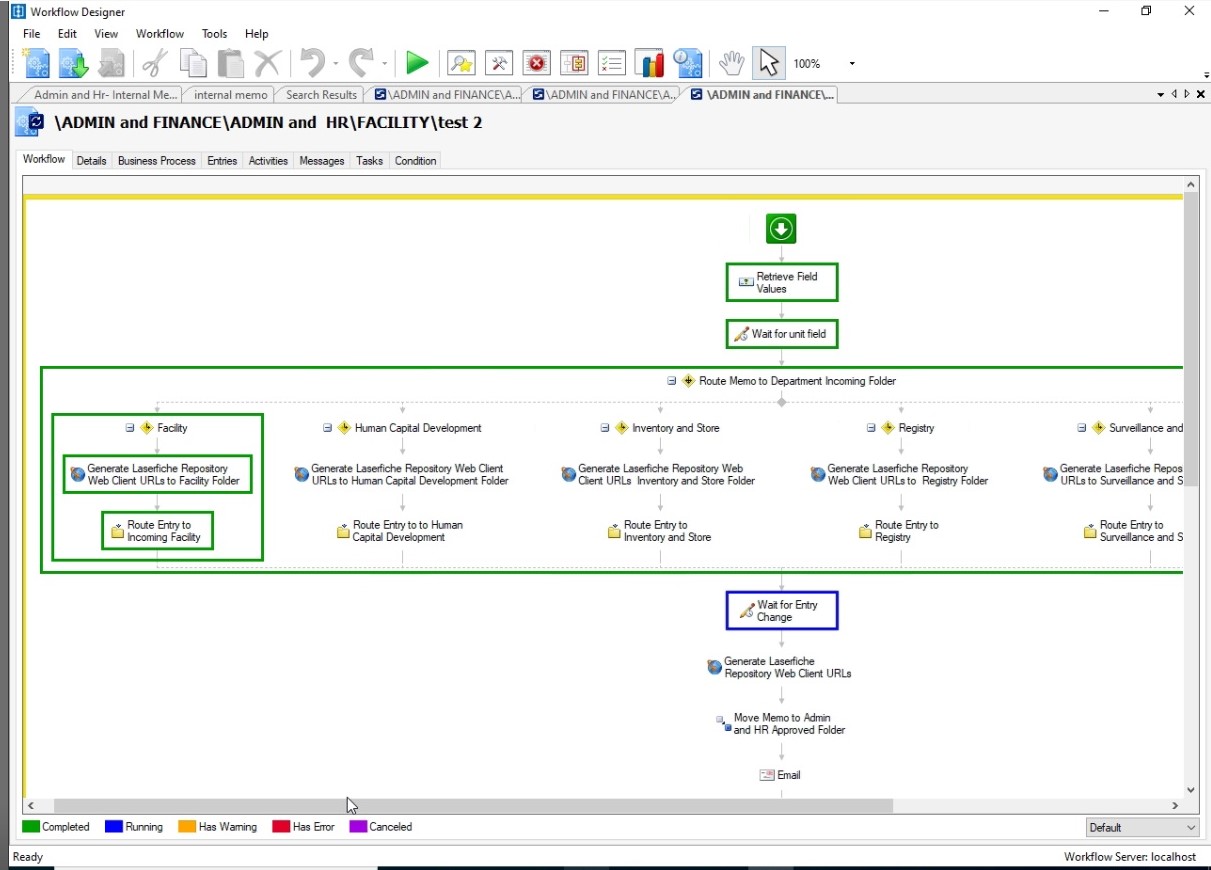
Task: Click the checklist toolbar icon
Action: [612, 63]
